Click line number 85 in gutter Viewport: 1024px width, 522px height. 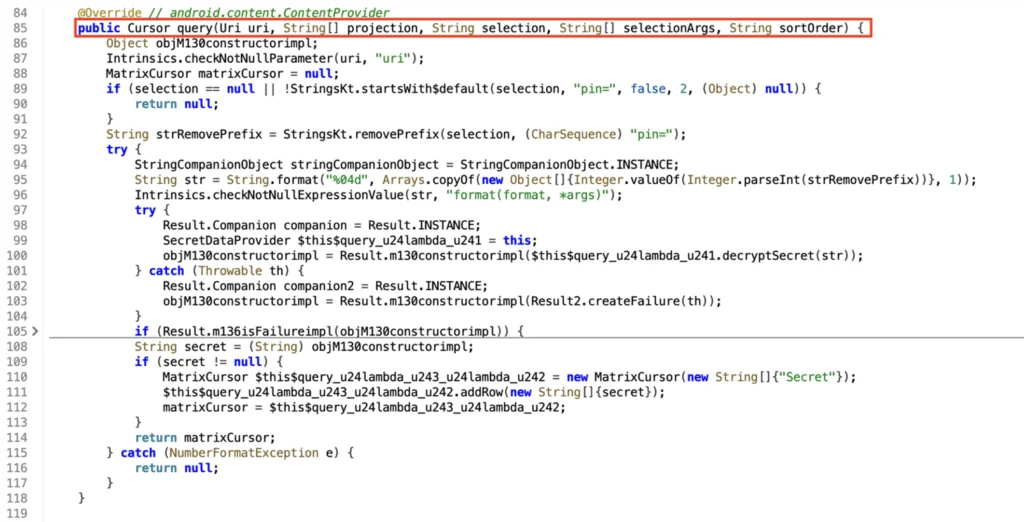point(21,30)
